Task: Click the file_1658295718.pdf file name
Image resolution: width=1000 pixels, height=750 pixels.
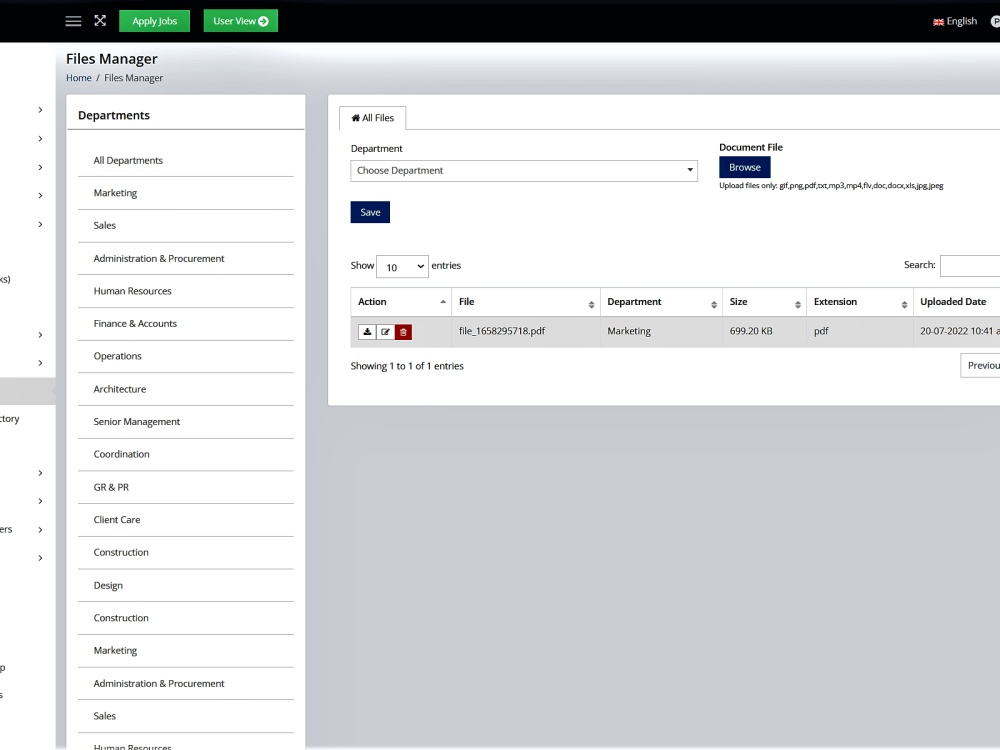Action: [502, 331]
